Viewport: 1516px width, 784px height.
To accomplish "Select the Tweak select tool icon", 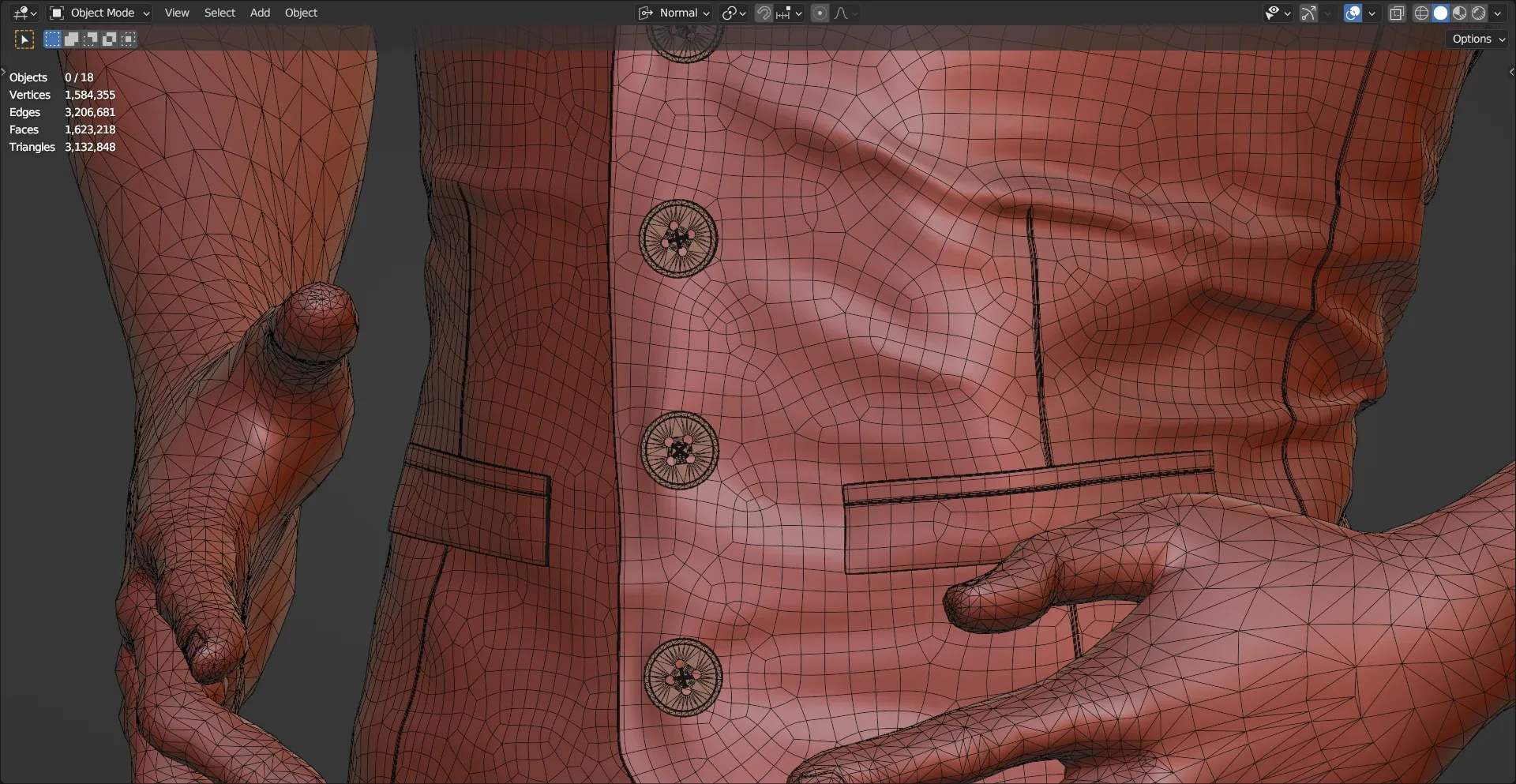I will pyautogui.click(x=24, y=39).
